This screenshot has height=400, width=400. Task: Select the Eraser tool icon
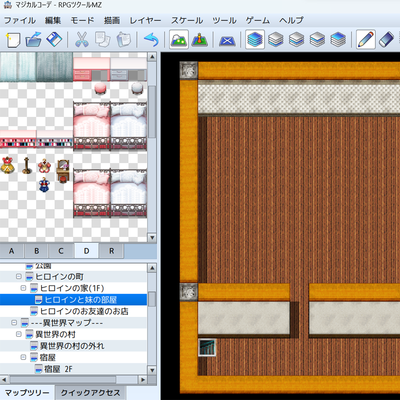tap(387, 40)
